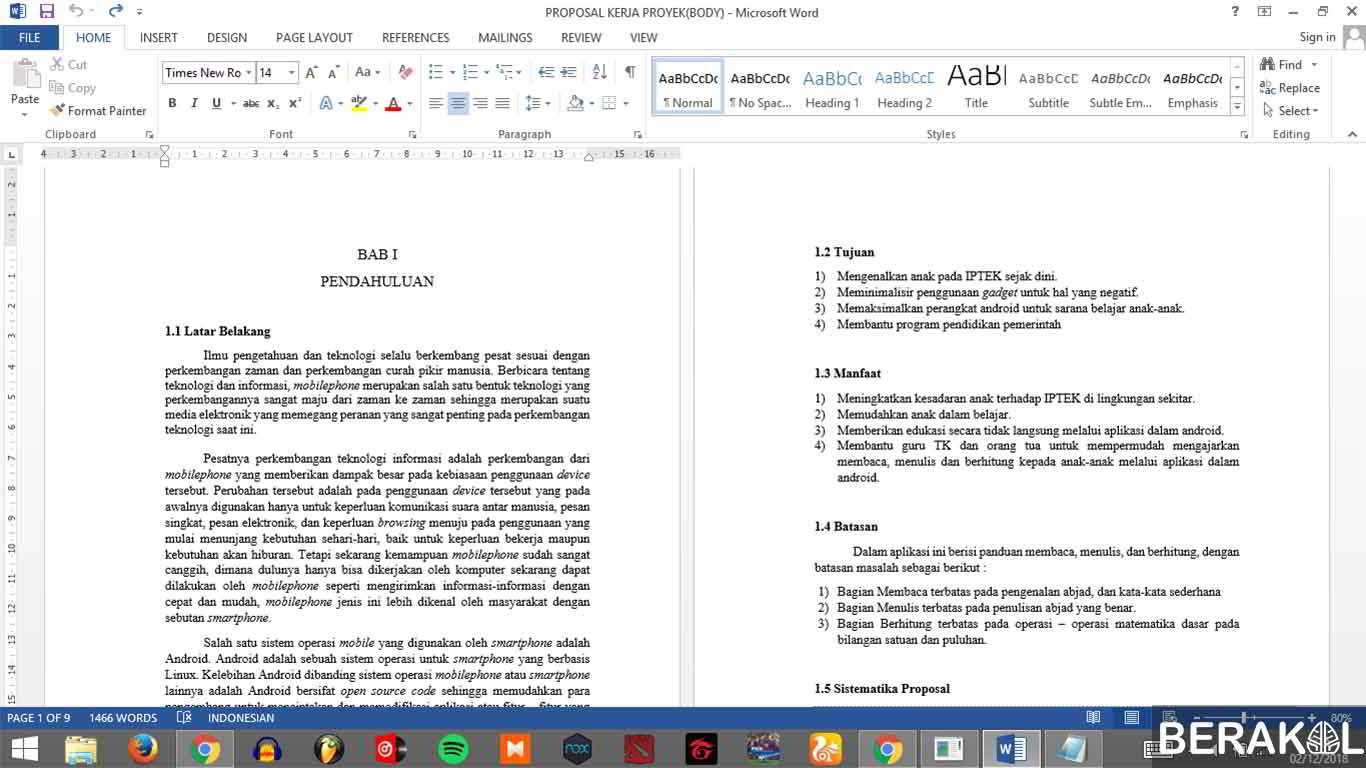This screenshot has width=1366, height=768.
Task: Click the Paste clipboard icon
Action: click(25, 75)
